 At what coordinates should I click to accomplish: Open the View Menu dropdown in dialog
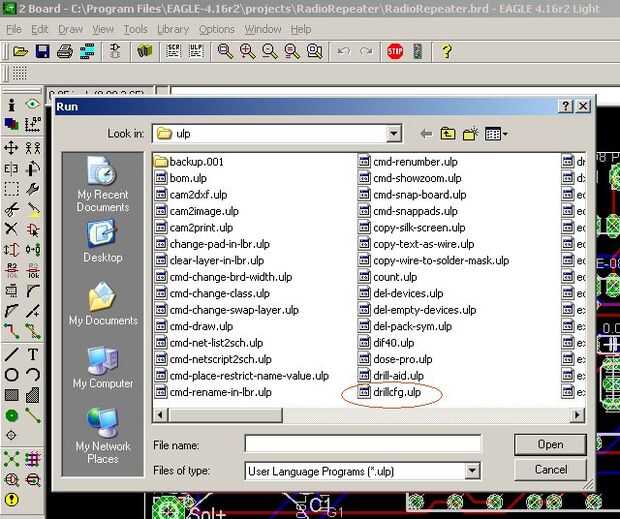496,134
